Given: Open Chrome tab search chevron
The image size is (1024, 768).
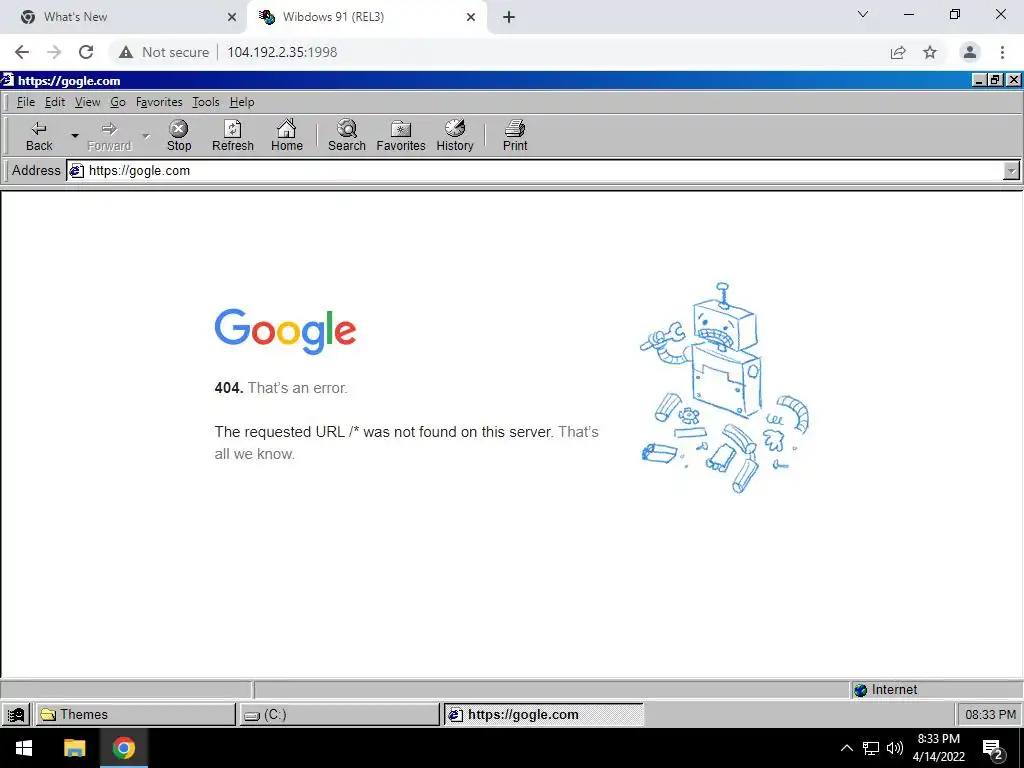Looking at the screenshot, I should tap(863, 14).
